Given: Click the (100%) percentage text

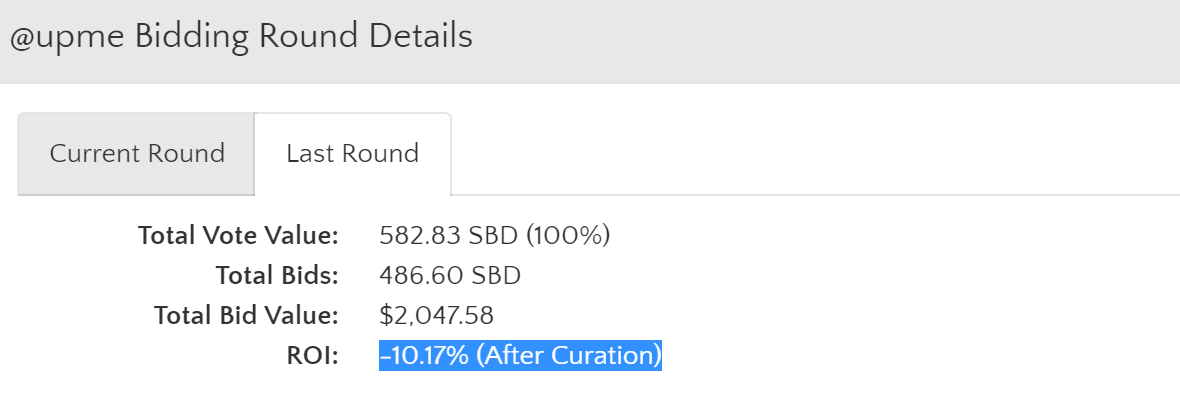Looking at the screenshot, I should (567, 235).
